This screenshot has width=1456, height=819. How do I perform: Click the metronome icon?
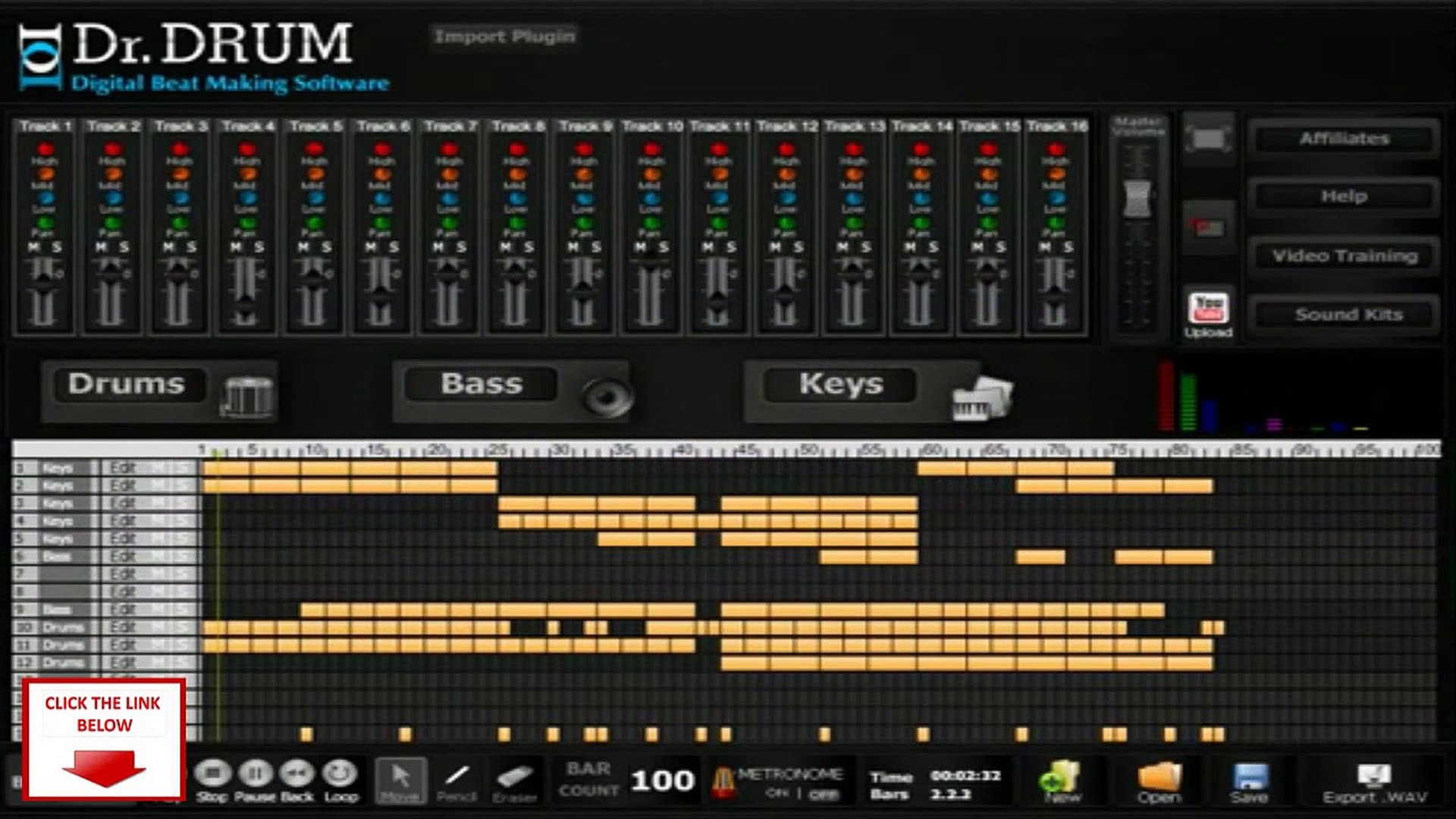pos(723,783)
